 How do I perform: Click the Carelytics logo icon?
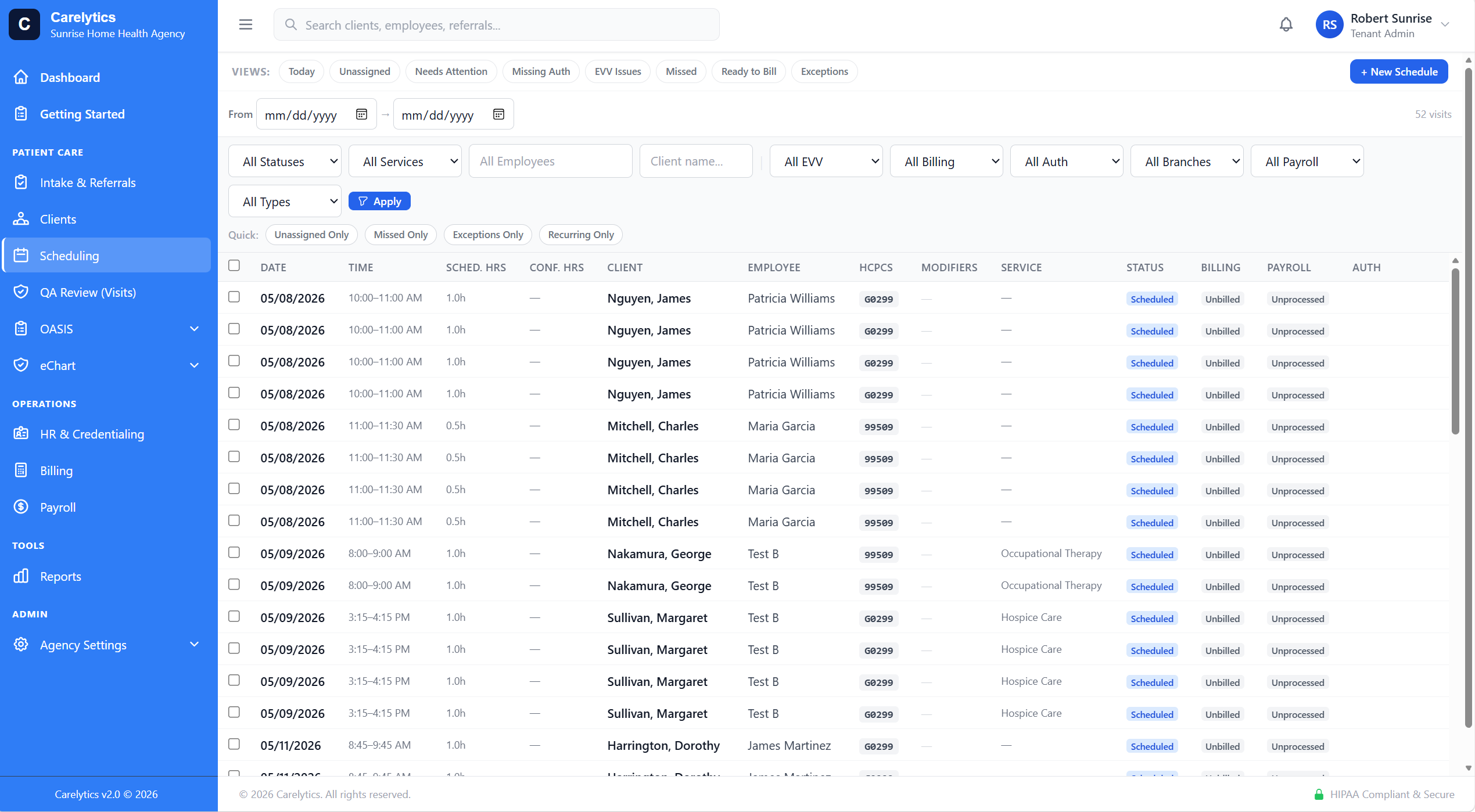24,24
